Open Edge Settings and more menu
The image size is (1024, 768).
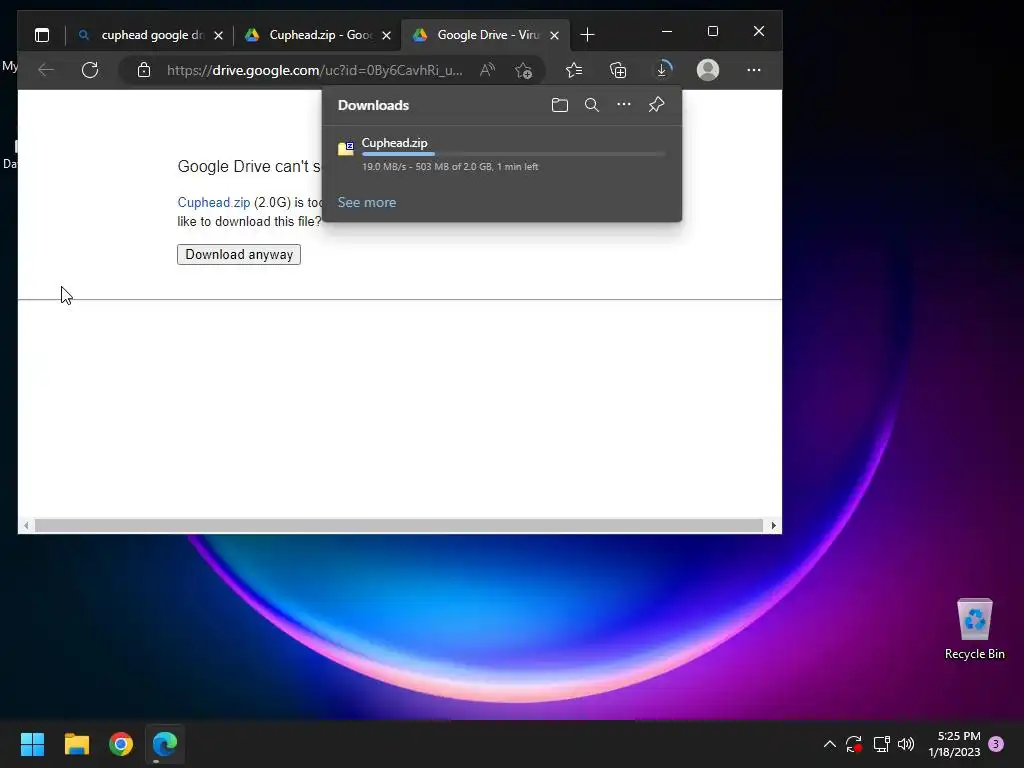point(754,70)
